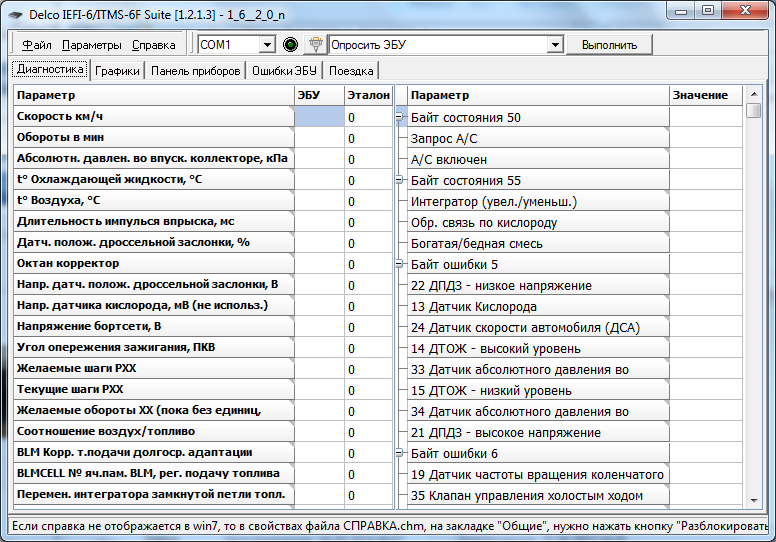Screen dimensions: 776x542
Task: Select 35 Клапан управления холостым ходом item
Action: pyautogui.click(x=538, y=495)
